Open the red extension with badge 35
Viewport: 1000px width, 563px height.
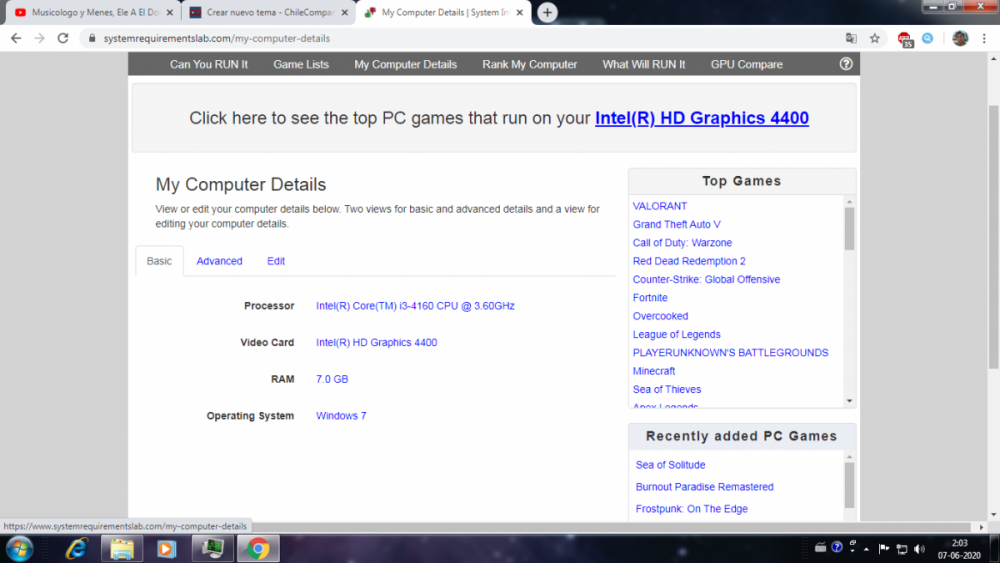click(x=905, y=40)
